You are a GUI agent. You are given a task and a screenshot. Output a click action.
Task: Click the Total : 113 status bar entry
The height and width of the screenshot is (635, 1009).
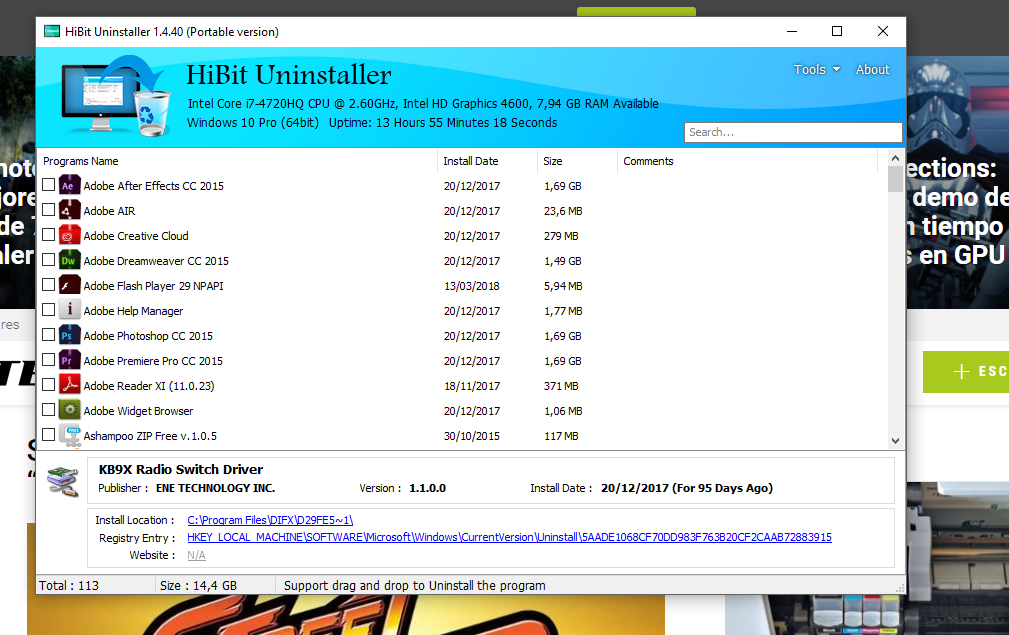[69, 585]
